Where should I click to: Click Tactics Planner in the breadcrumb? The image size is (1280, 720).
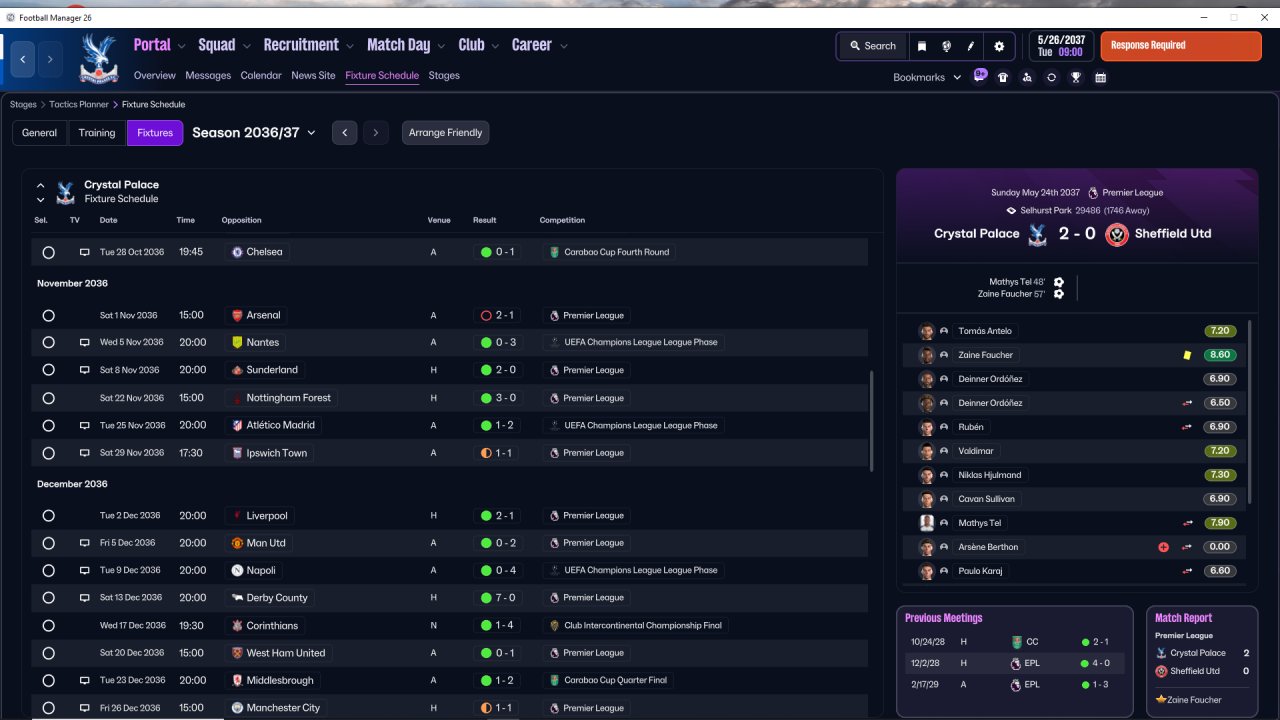79,104
